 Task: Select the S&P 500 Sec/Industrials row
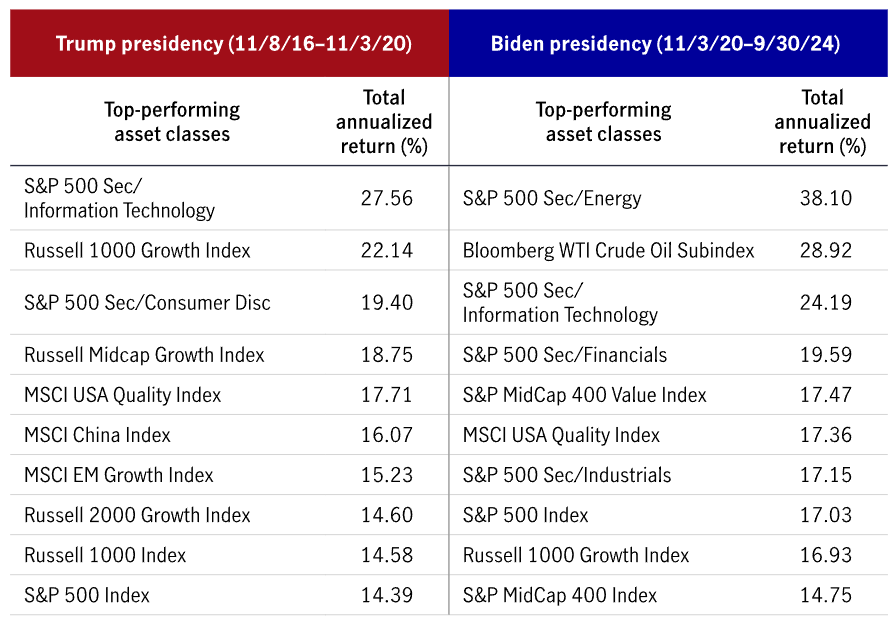click(567, 475)
